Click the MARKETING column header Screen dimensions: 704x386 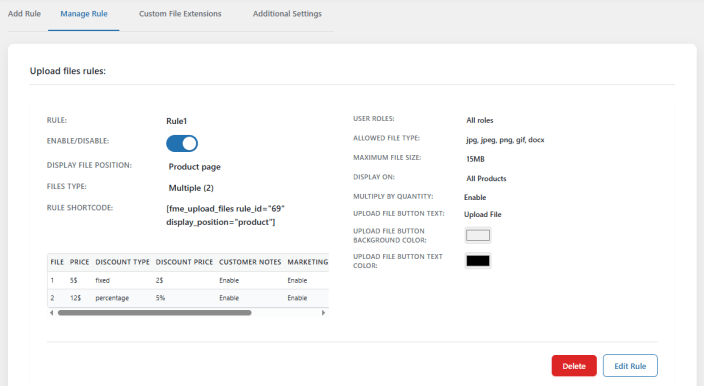tap(308, 262)
